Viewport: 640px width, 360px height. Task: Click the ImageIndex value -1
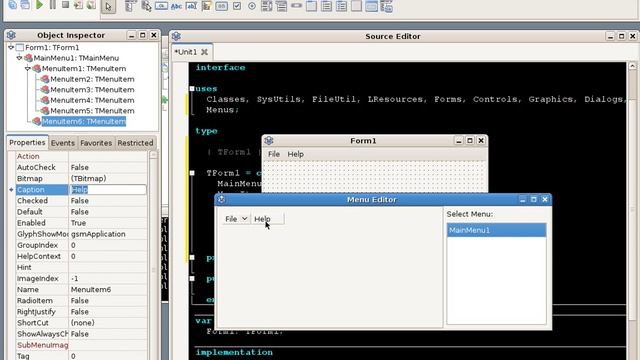tap(74, 278)
